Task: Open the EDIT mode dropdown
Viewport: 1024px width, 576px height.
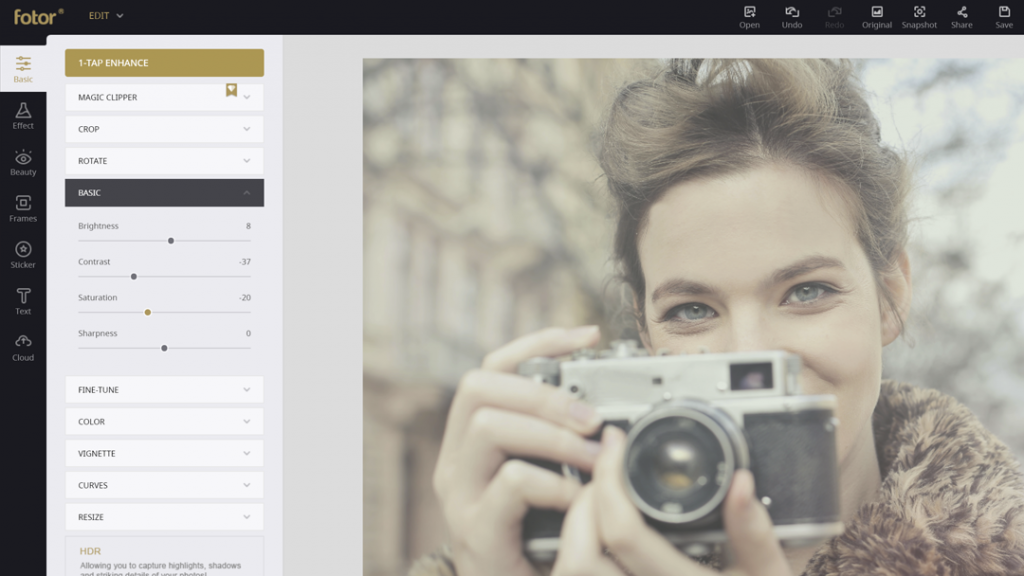Action: [x=106, y=16]
